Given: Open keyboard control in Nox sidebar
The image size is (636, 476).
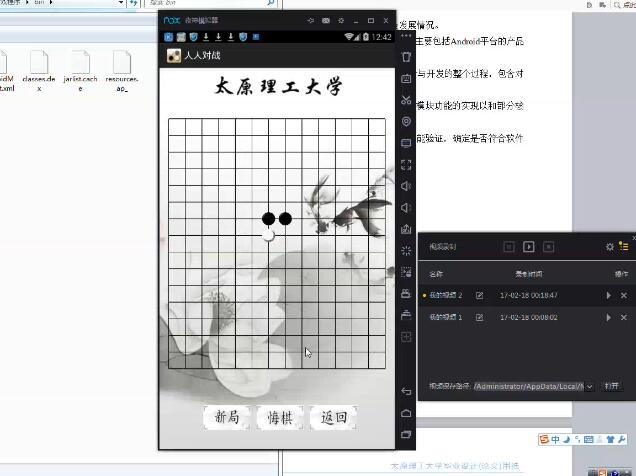Looking at the screenshot, I should point(406,79).
